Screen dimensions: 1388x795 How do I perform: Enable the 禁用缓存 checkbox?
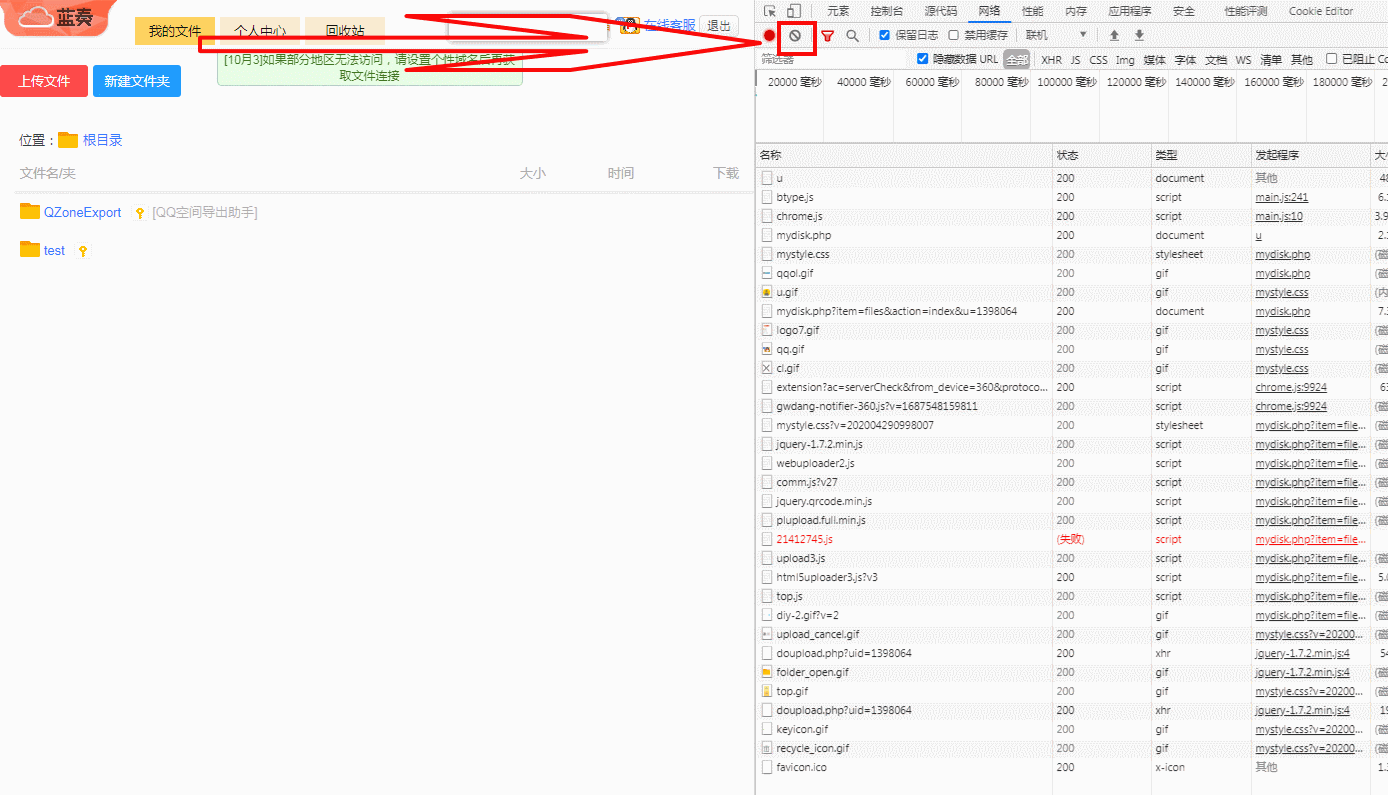(x=954, y=35)
